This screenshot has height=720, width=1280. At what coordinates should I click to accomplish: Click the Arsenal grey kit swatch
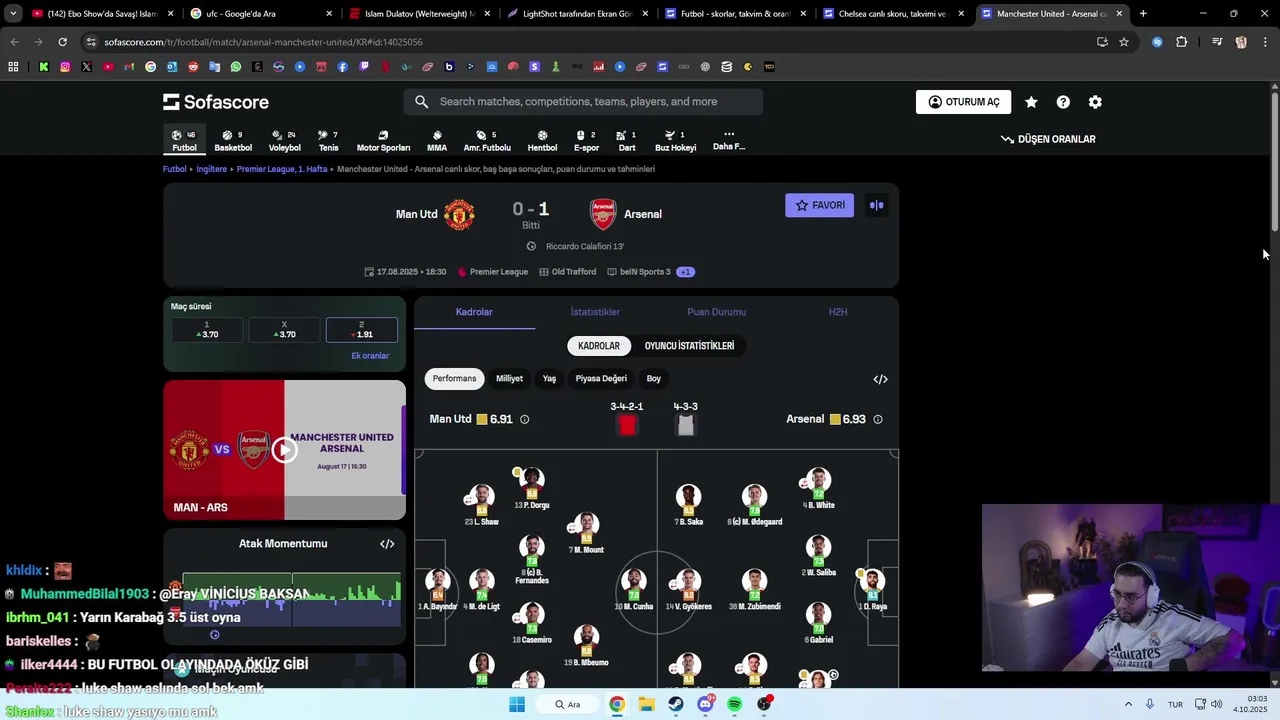tap(685, 426)
